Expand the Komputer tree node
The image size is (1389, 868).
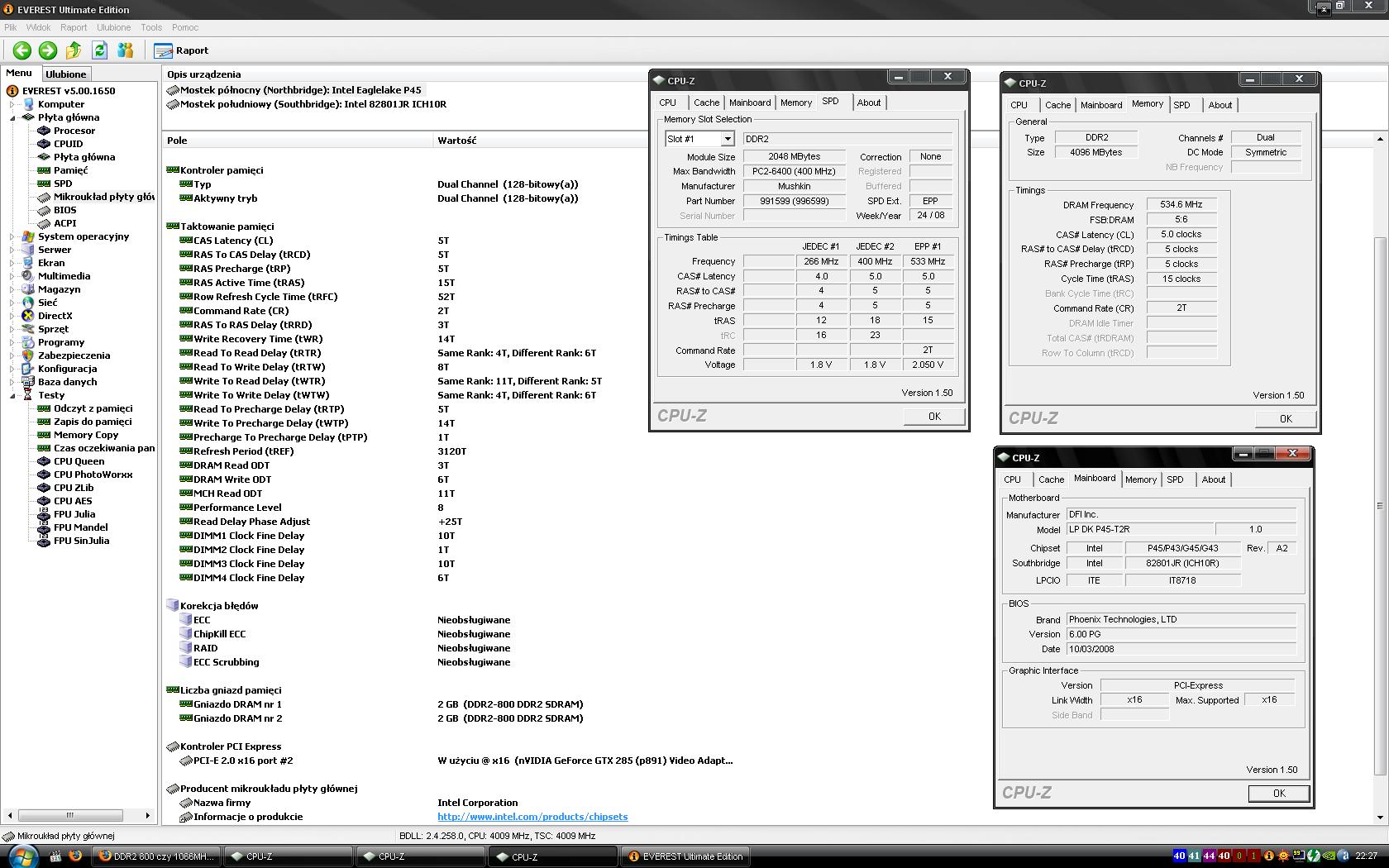pos(12,104)
